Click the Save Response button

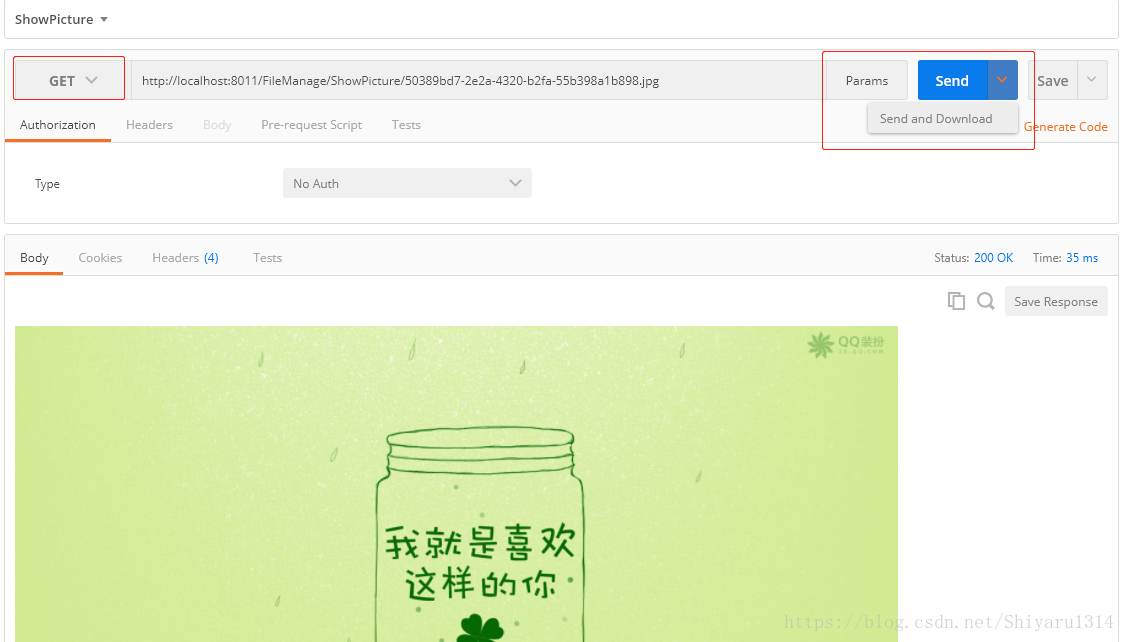(x=1056, y=301)
